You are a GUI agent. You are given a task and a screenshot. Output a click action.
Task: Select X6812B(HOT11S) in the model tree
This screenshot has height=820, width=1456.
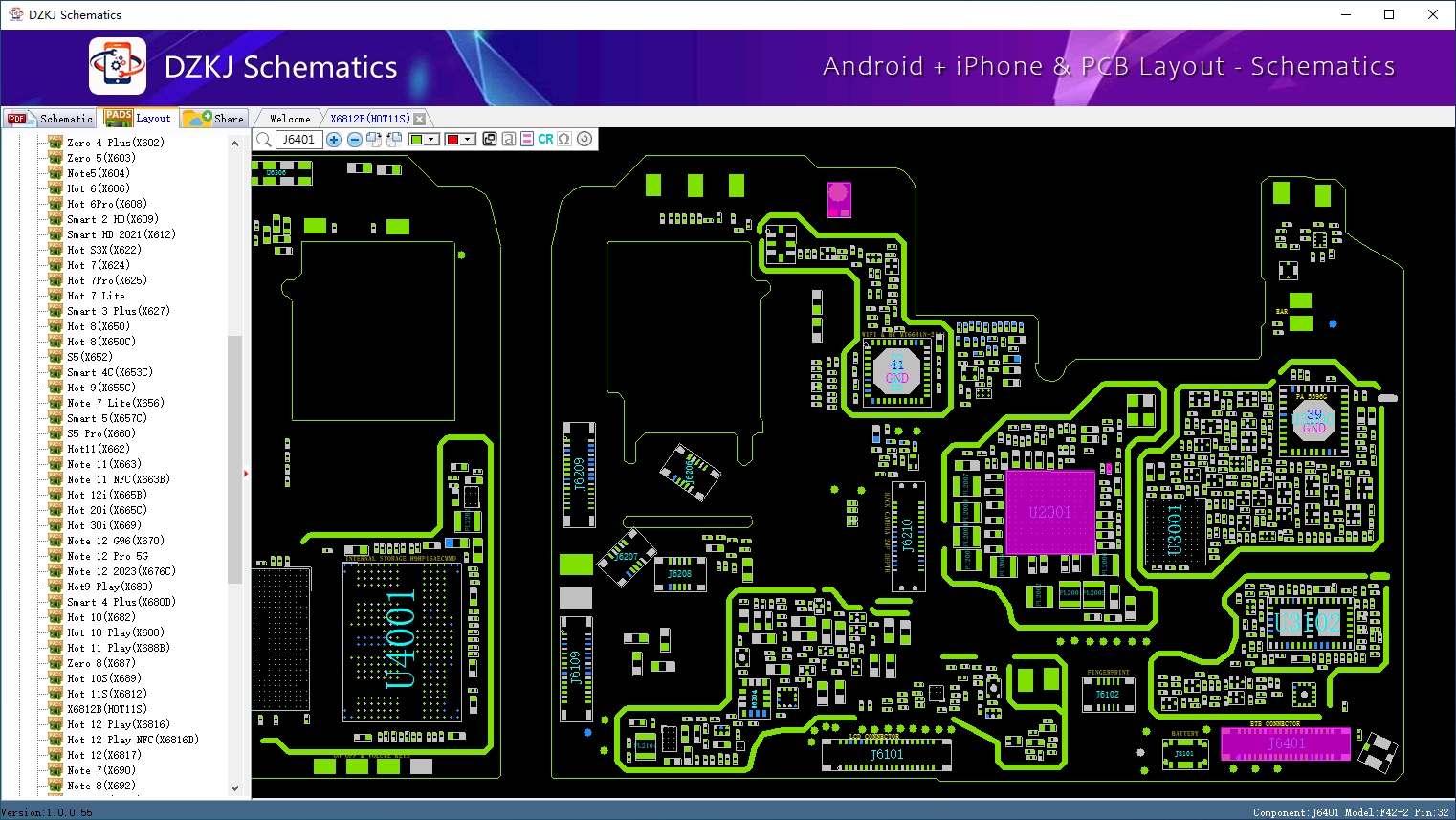pos(107,709)
